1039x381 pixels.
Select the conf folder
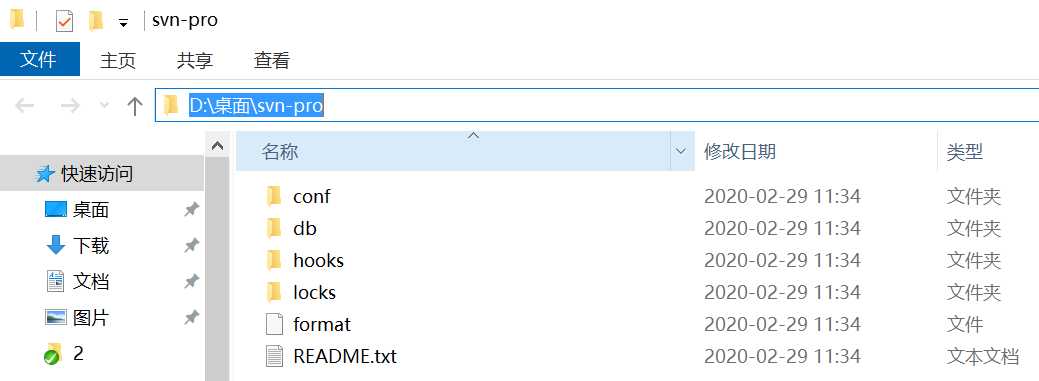311,196
